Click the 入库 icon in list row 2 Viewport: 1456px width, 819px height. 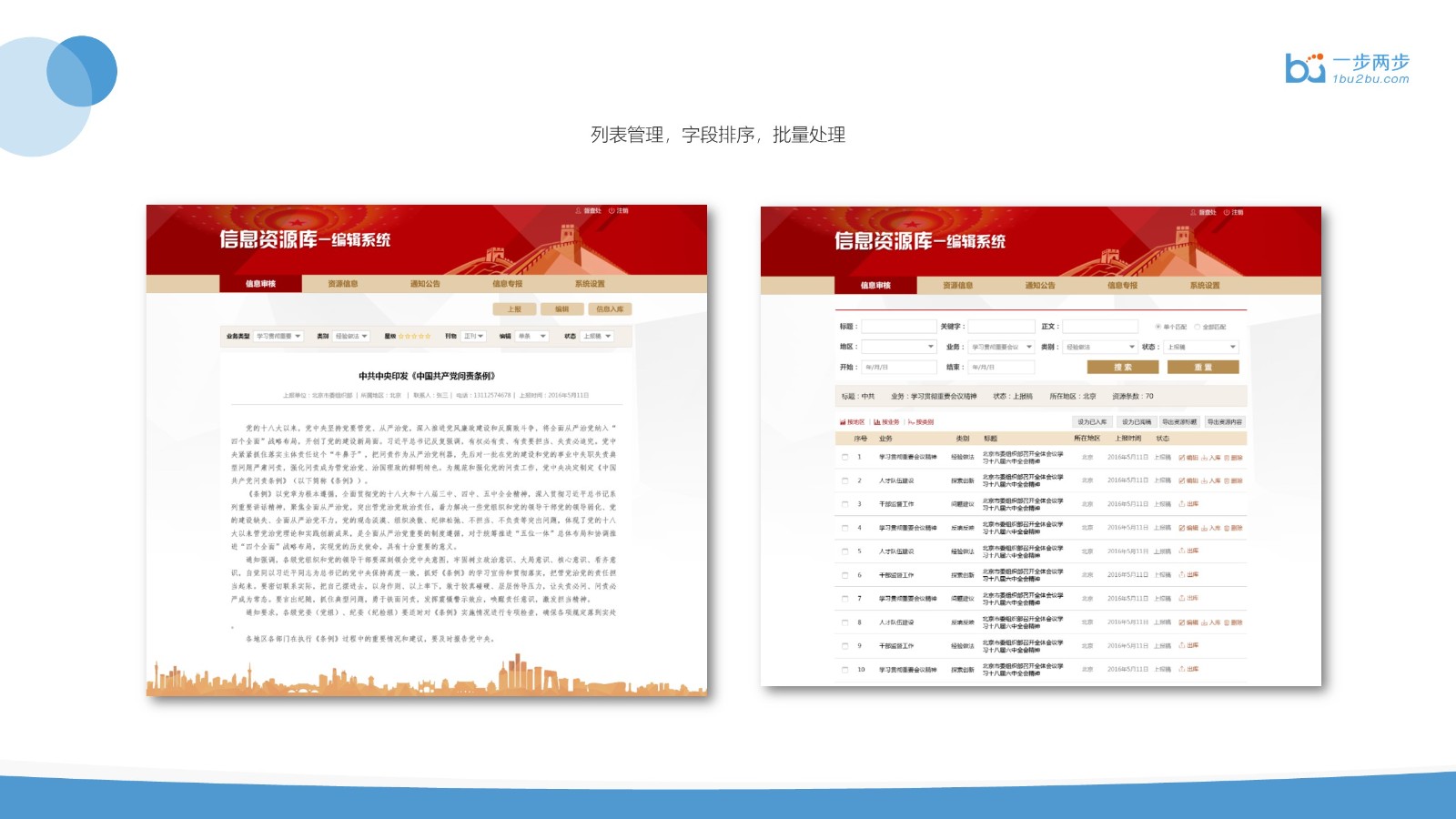(1204, 481)
